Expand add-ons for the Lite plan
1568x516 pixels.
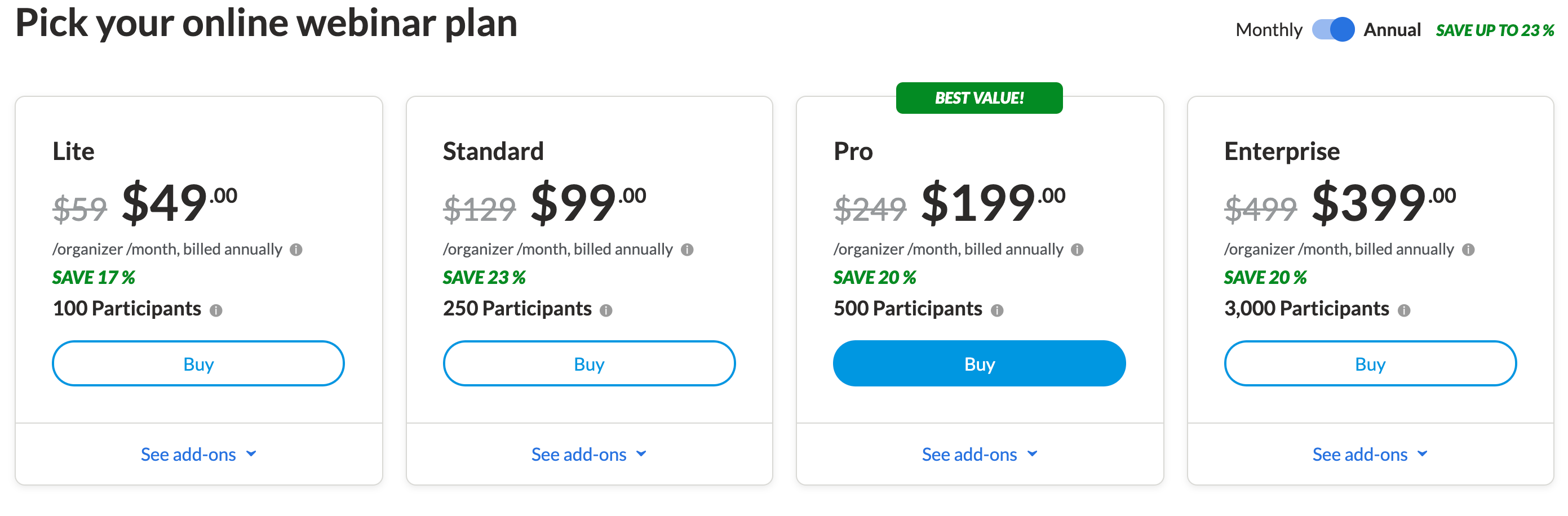click(198, 454)
